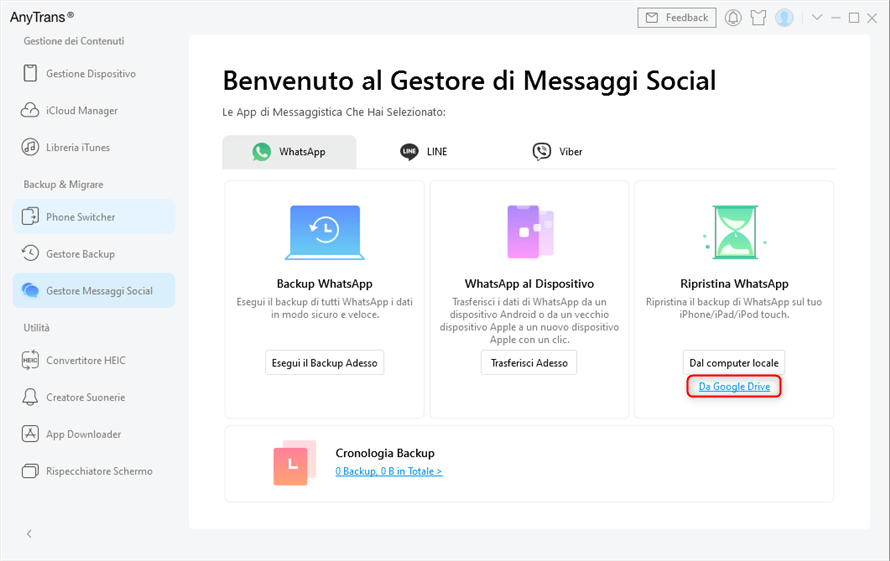Open iCloud Manager in the sidebar
890x561 pixels.
click(x=94, y=110)
